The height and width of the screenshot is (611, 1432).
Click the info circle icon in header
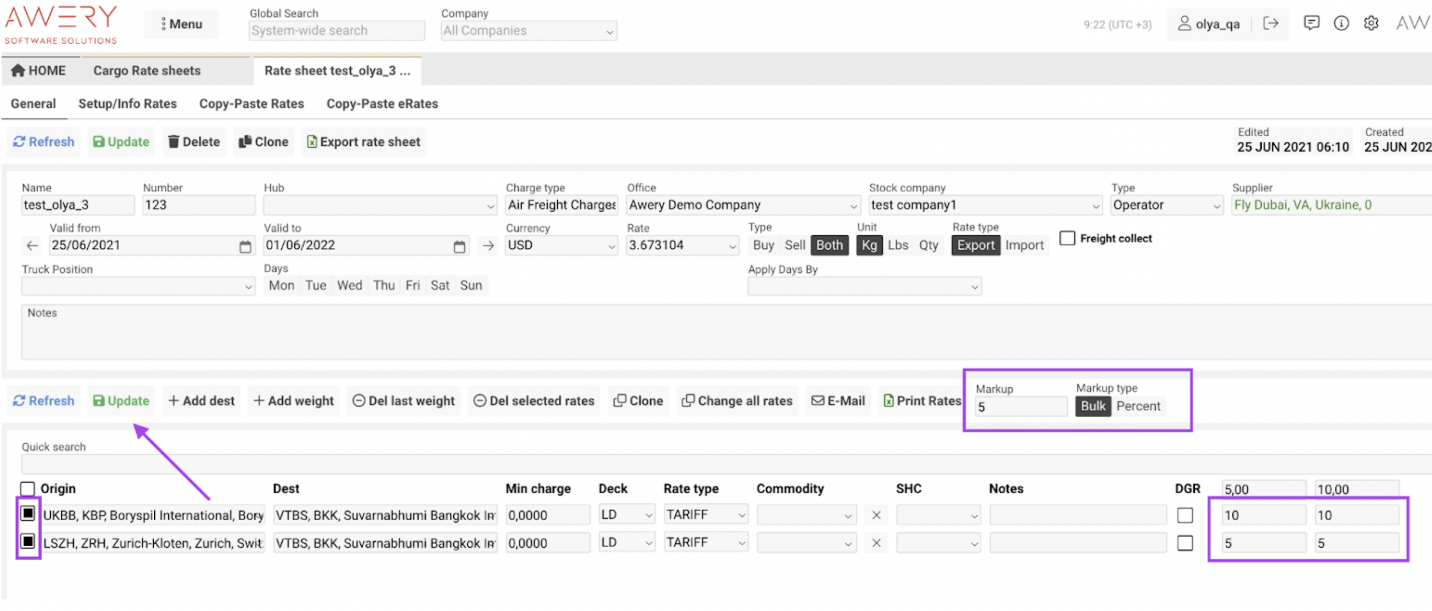[x=1342, y=23]
